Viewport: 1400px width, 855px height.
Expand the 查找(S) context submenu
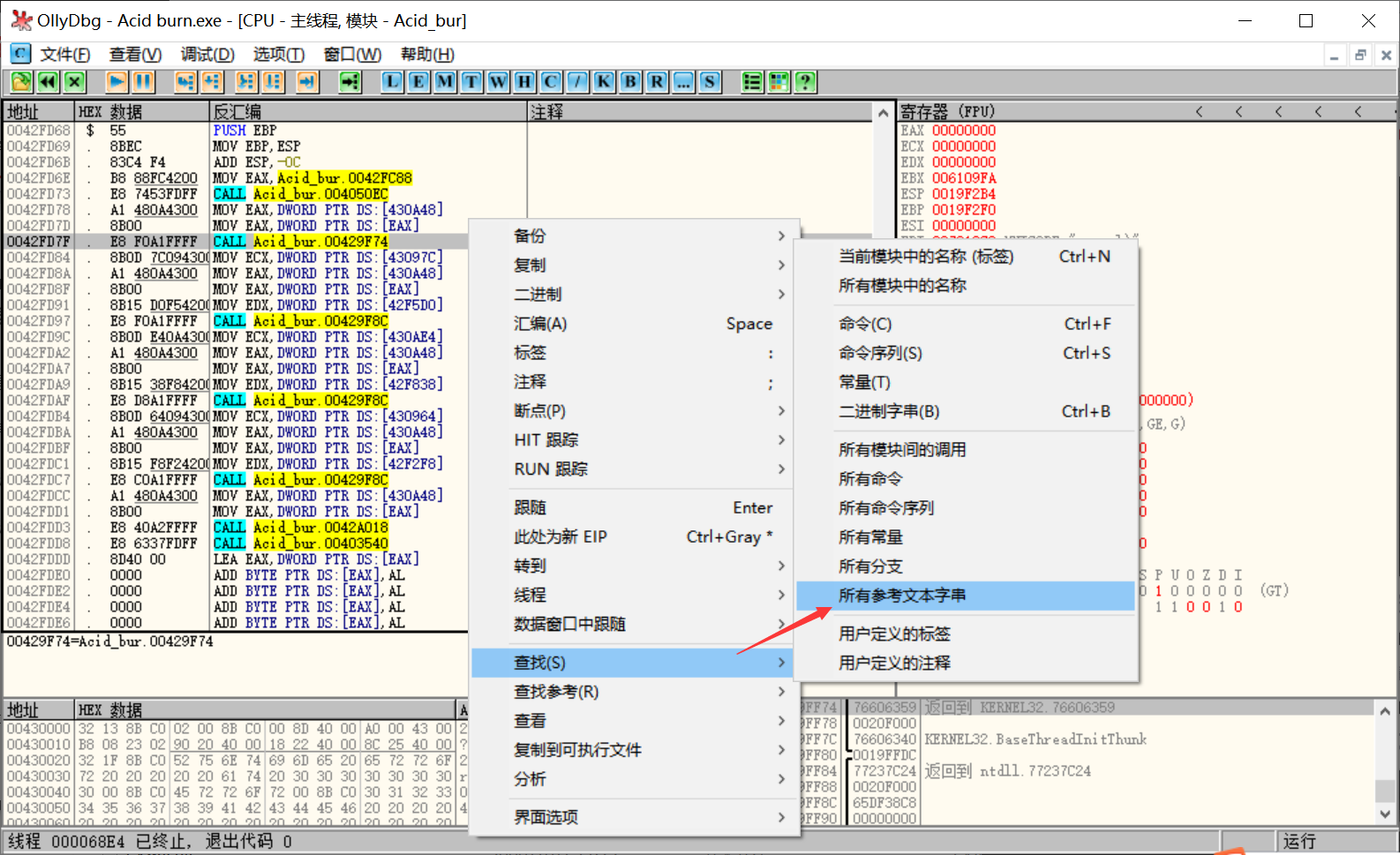click(632, 663)
